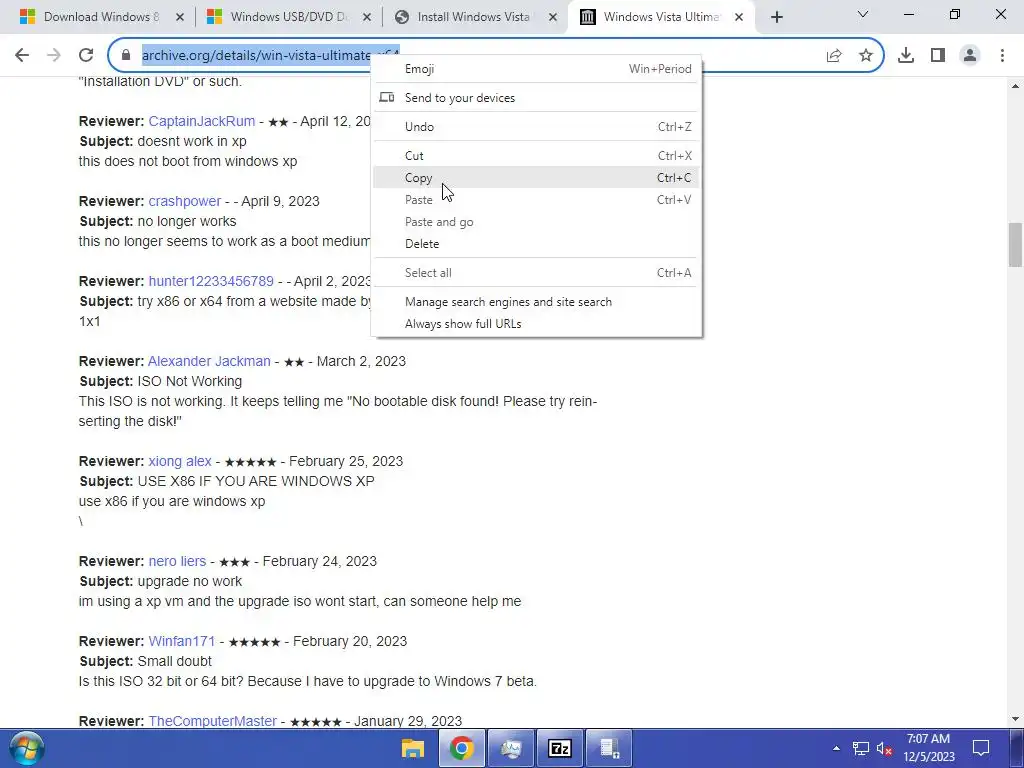Close the Download Windows 8 tab
1024x768 pixels.
[180, 18]
